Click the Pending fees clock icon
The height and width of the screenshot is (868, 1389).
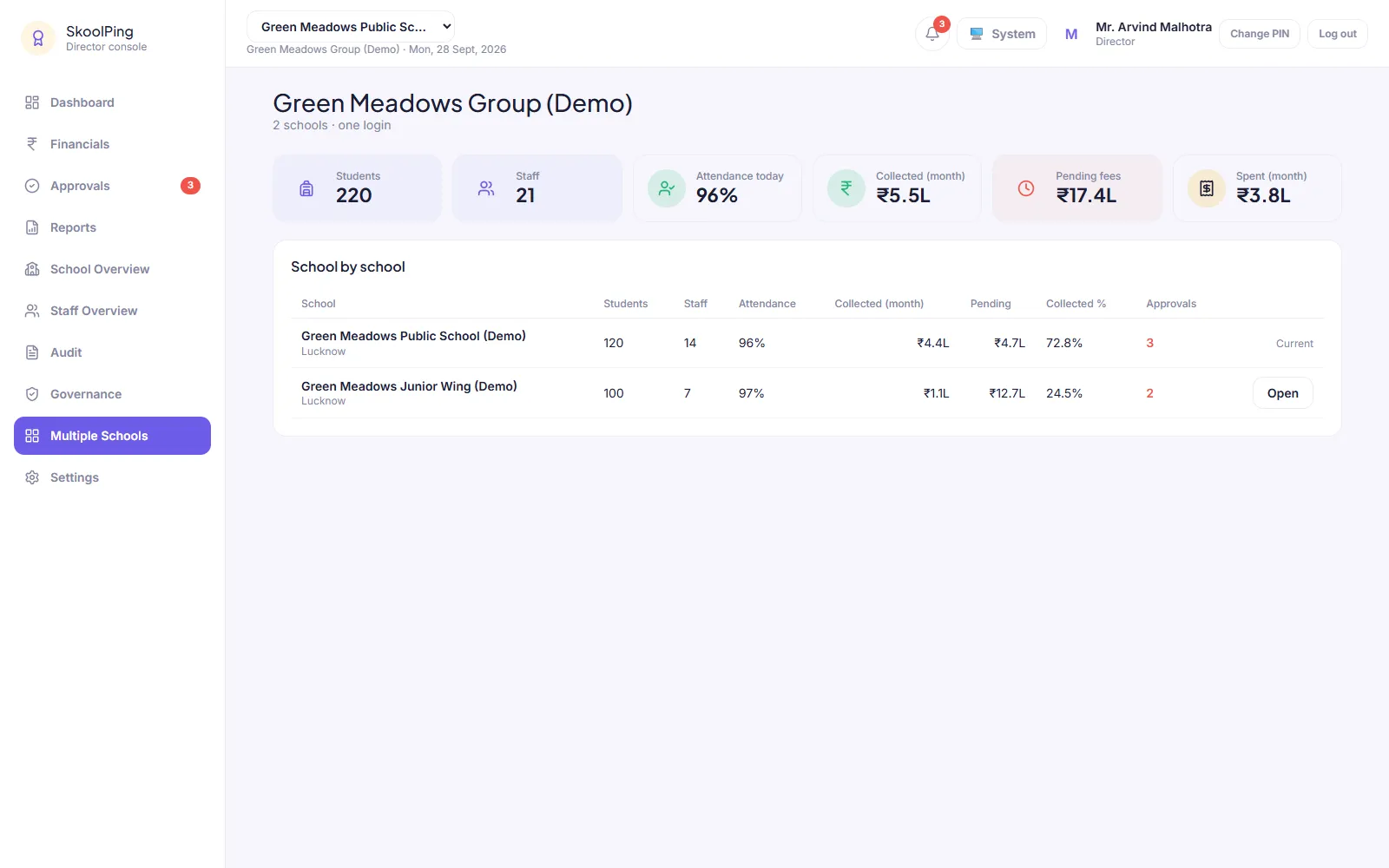pyautogui.click(x=1026, y=188)
